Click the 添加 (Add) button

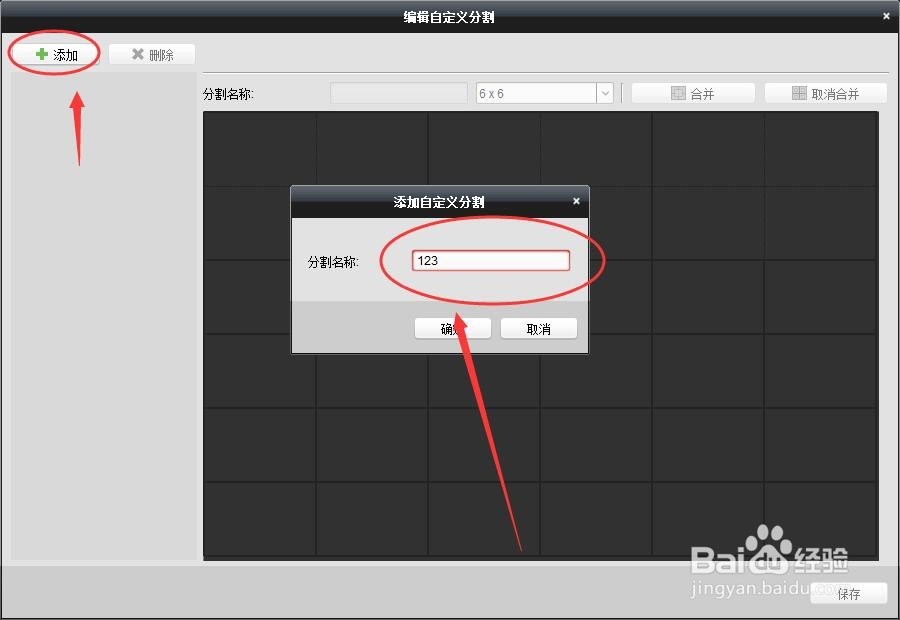point(56,55)
